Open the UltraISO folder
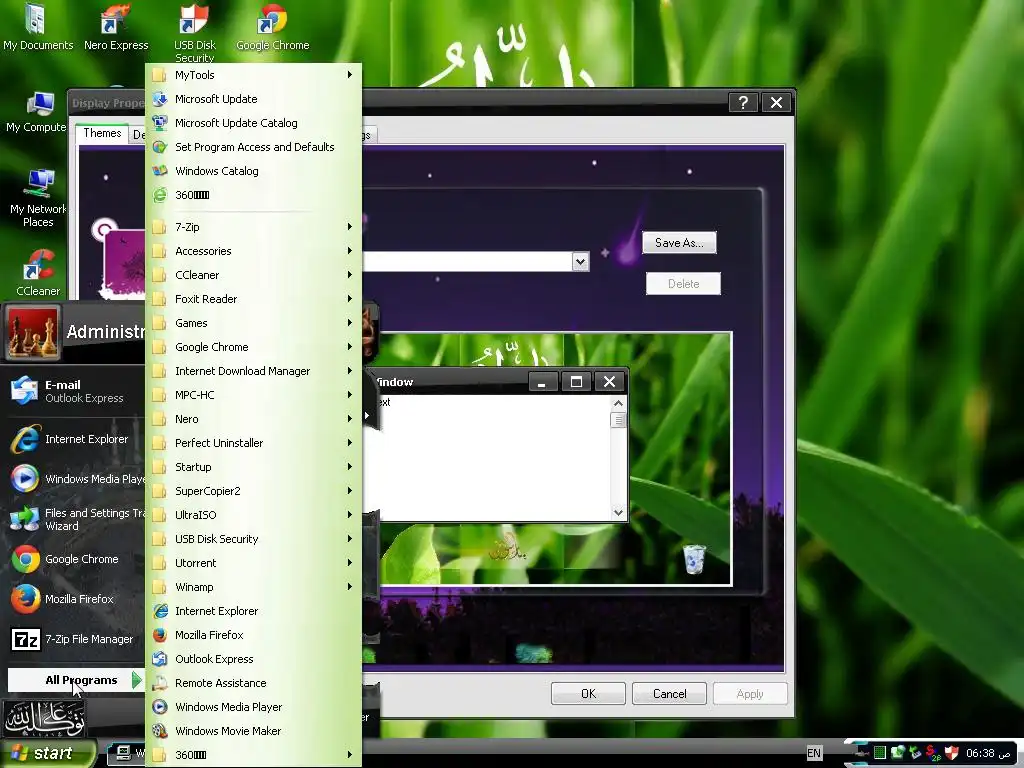Image resolution: width=1024 pixels, height=768 pixels. click(253, 515)
